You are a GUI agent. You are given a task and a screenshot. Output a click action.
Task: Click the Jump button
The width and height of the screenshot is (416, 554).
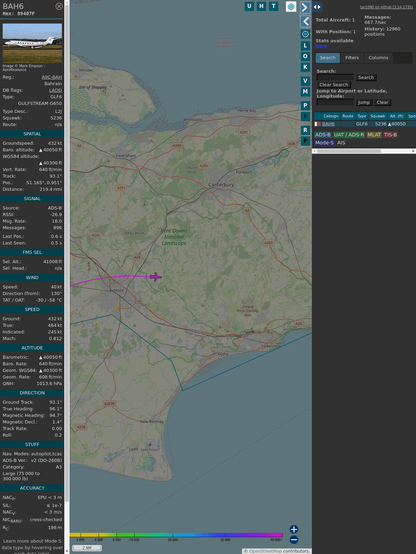coord(363,102)
